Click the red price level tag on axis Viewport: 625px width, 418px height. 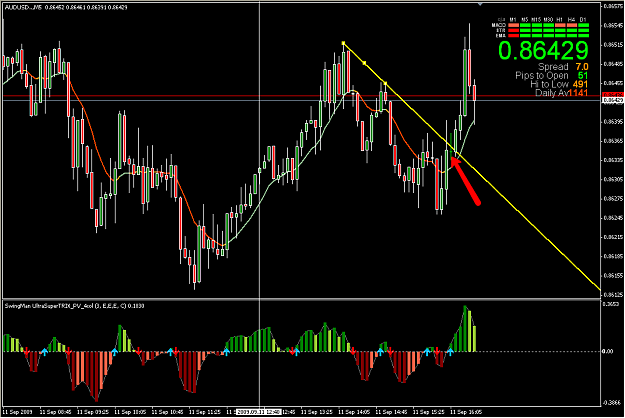[613, 95]
